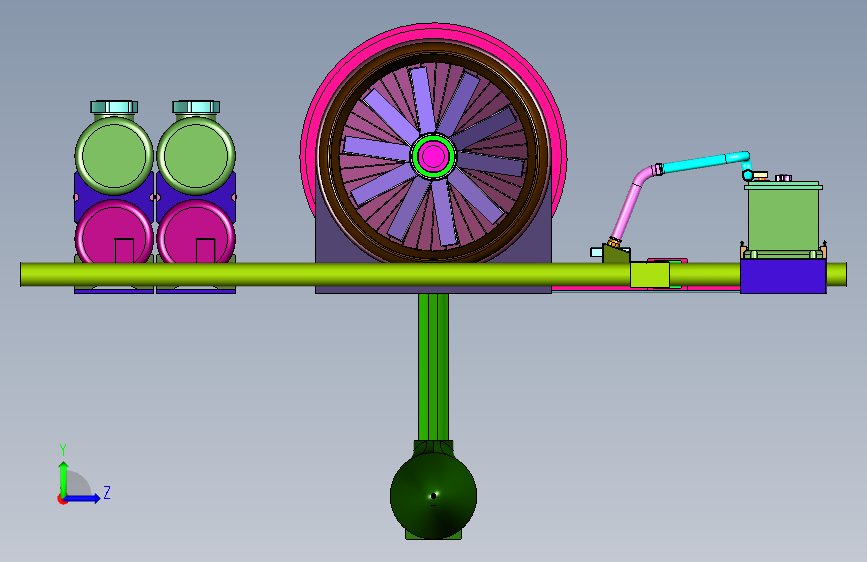Select the green box body on the right
Viewport: 867px width, 562px height.
tap(783, 220)
